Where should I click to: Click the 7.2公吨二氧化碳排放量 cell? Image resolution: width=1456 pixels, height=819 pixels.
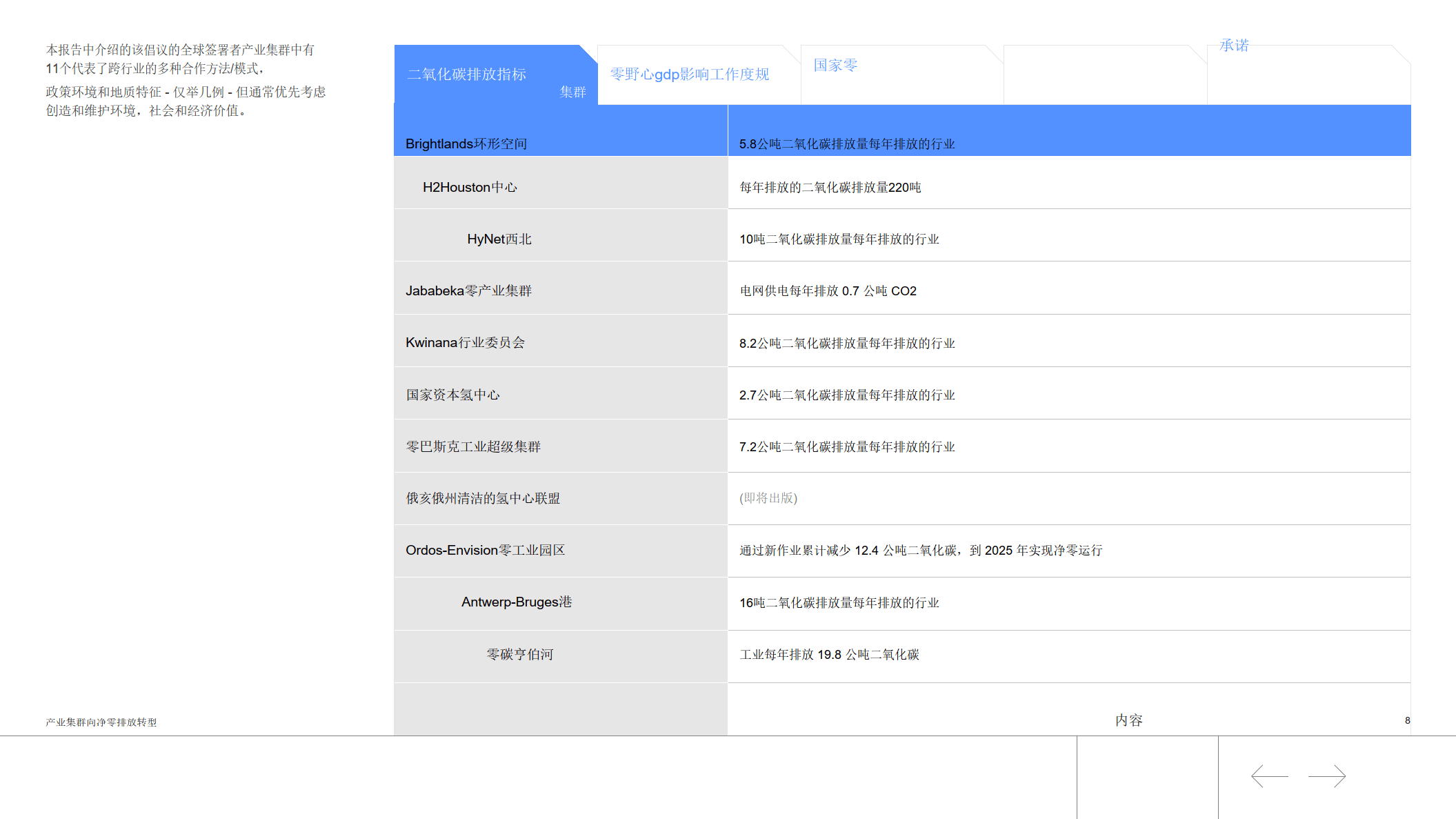pos(1069,446)
